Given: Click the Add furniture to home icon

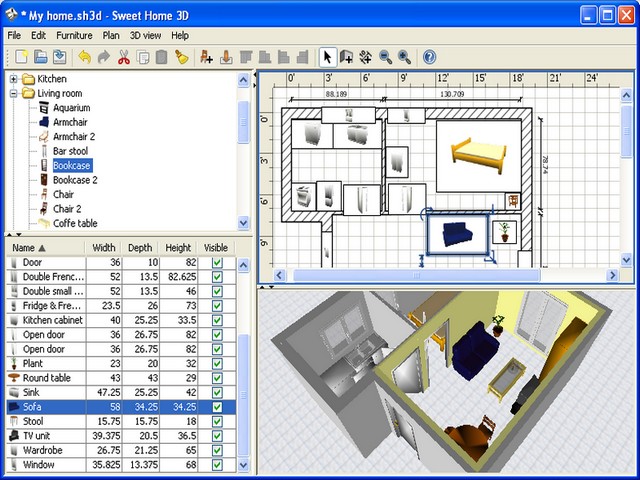Looking at the screenshot, I should point(206,57).
